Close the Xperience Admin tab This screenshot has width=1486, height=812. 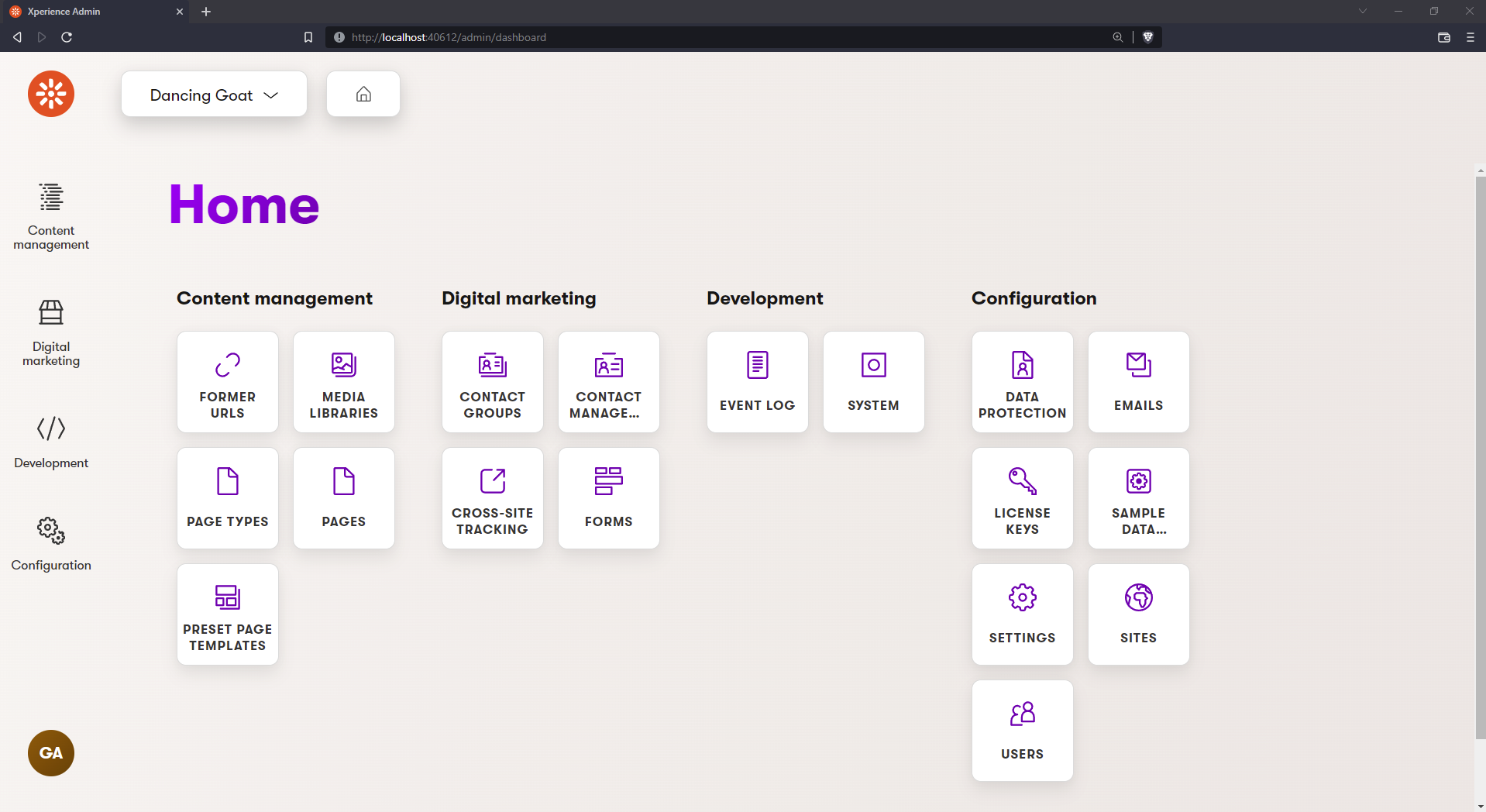tap(180, 12)
